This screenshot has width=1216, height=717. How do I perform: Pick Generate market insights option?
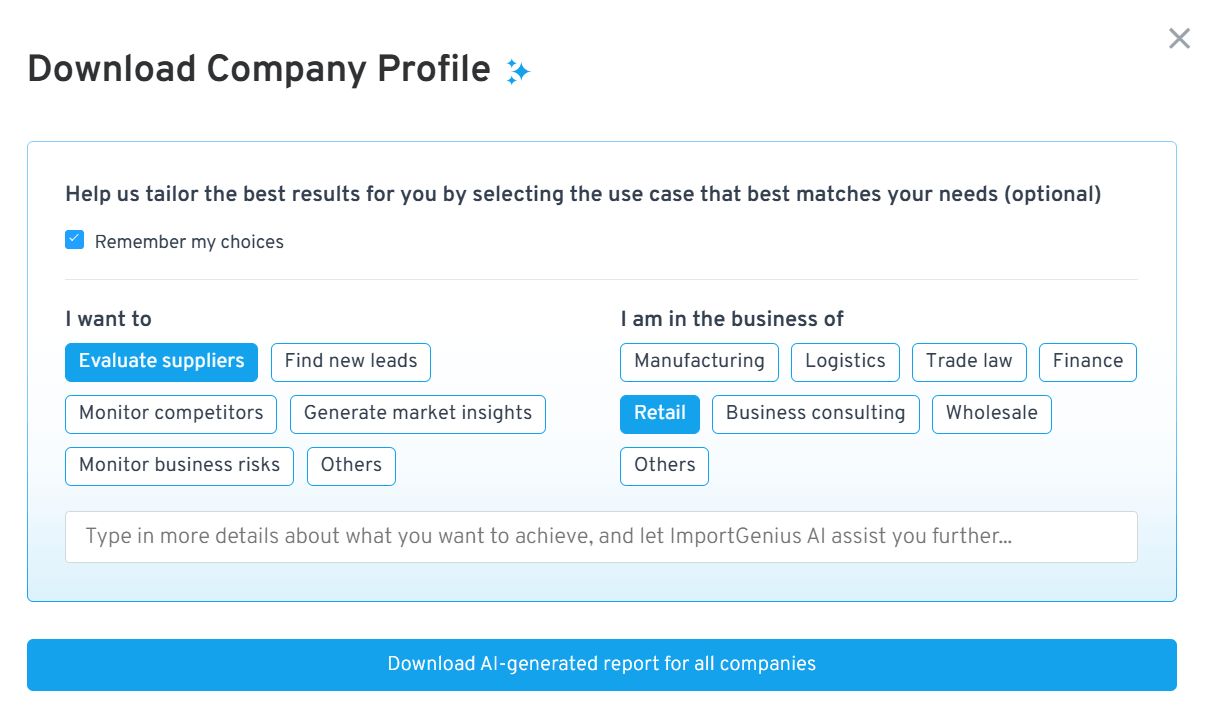(417, 414)
